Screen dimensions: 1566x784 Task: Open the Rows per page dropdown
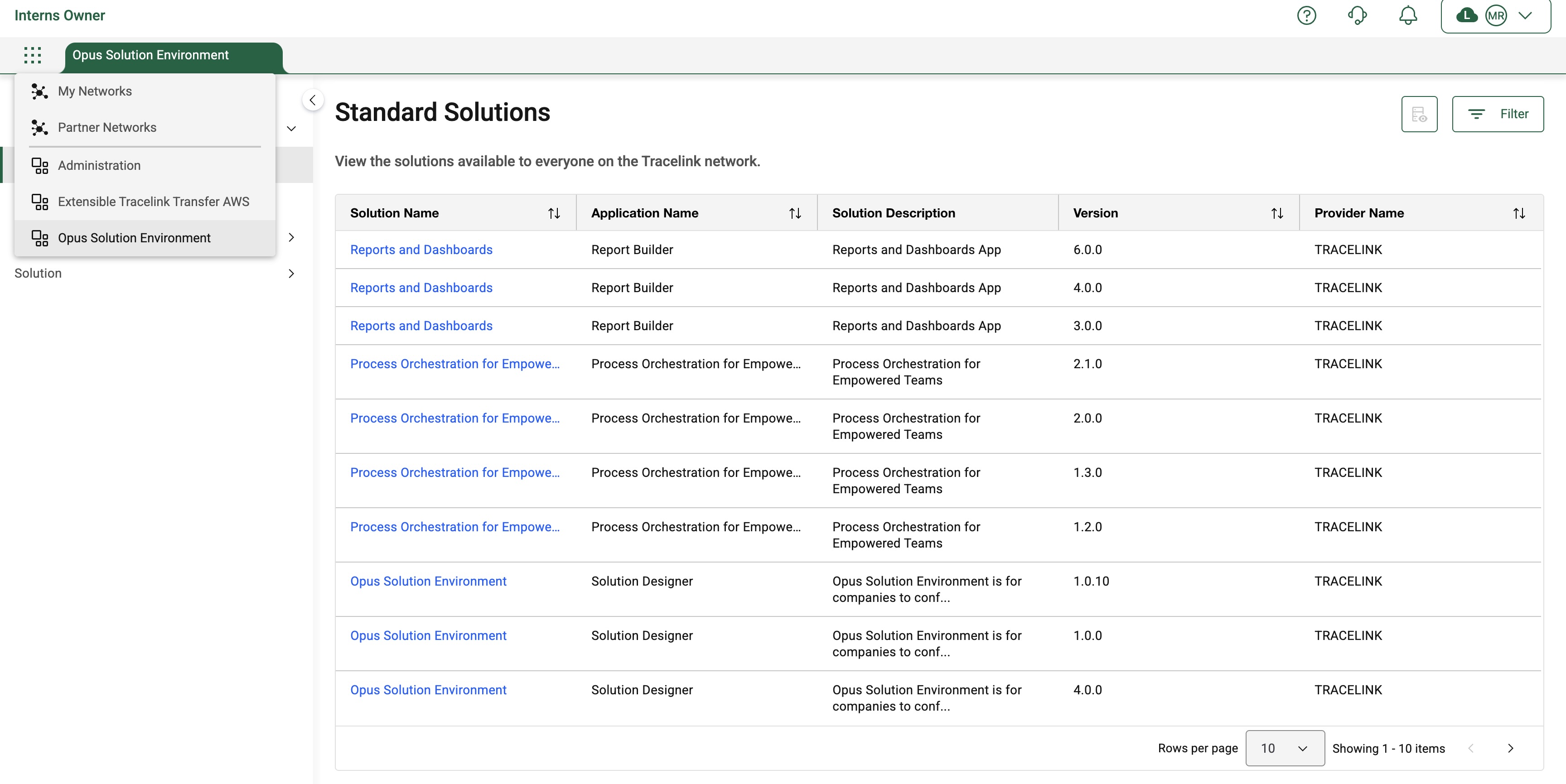(1285, 748)
